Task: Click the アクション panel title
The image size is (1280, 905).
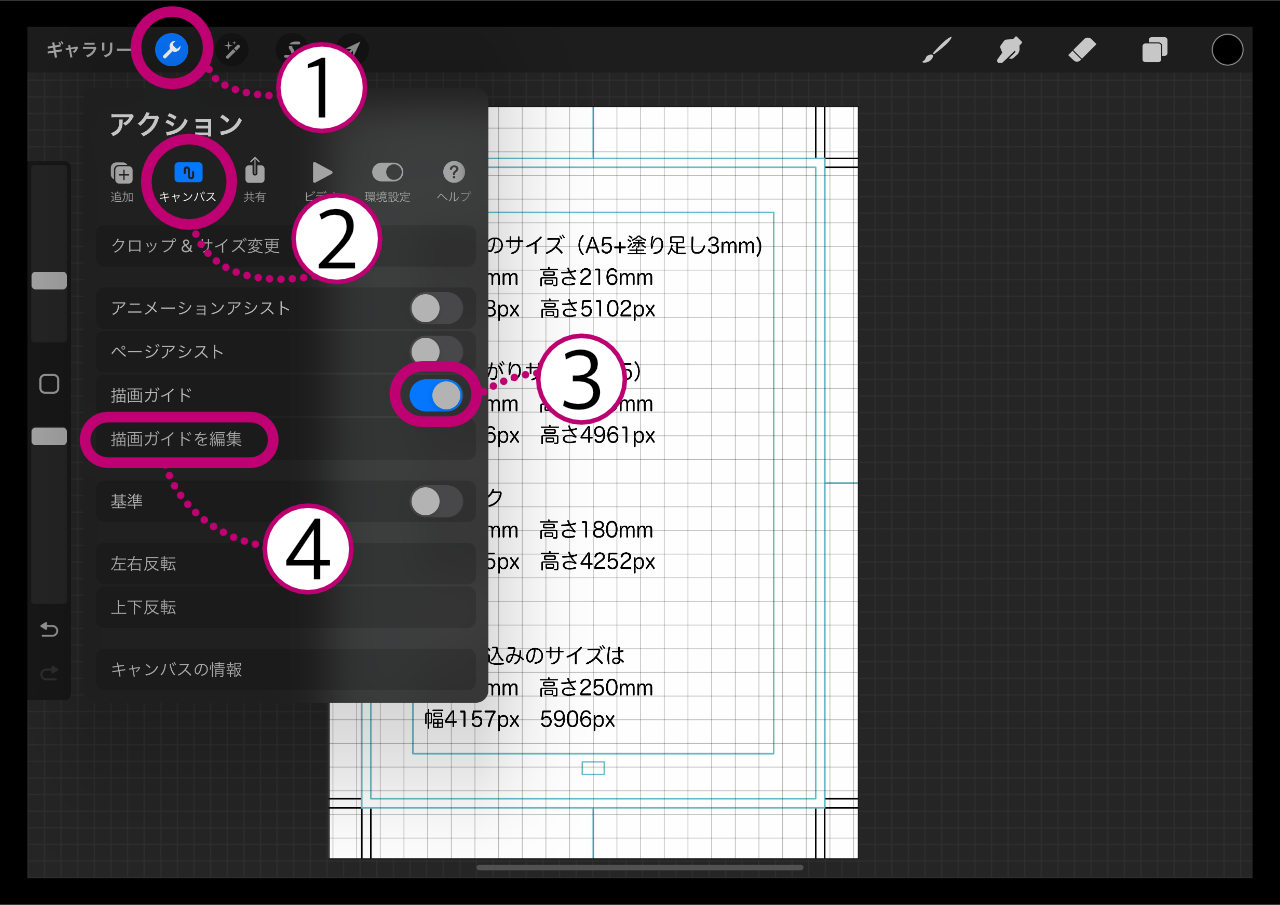Action: click(x=176, y=124)
